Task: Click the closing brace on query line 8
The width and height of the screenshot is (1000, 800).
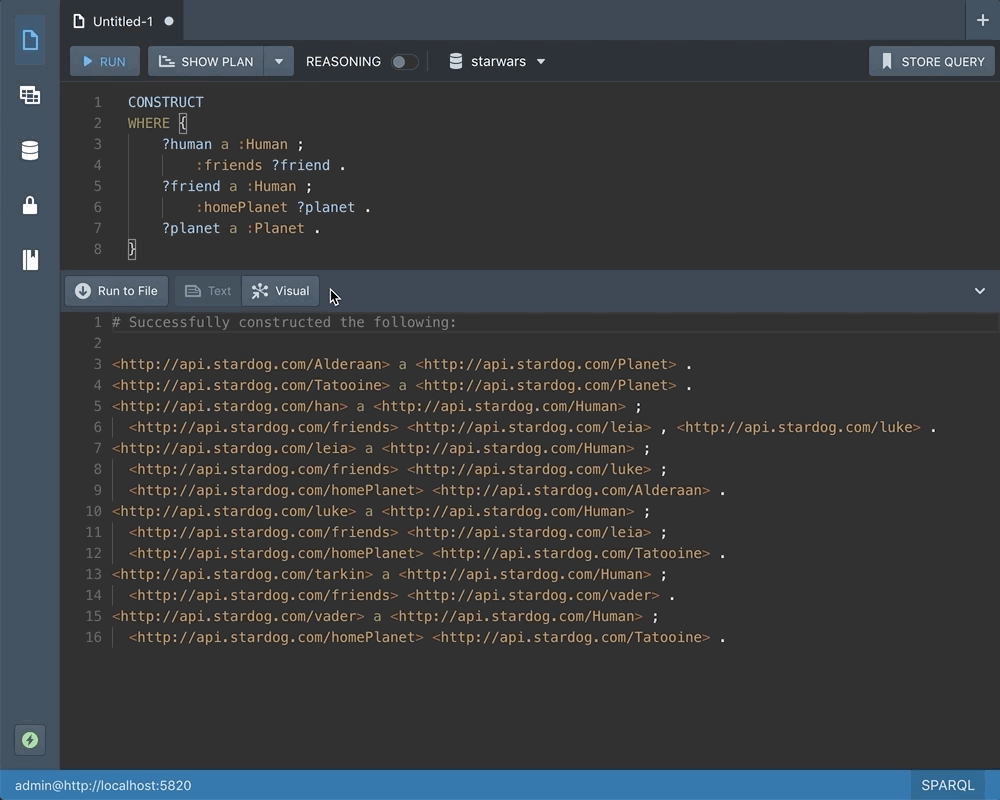Action: coord(132,249)
